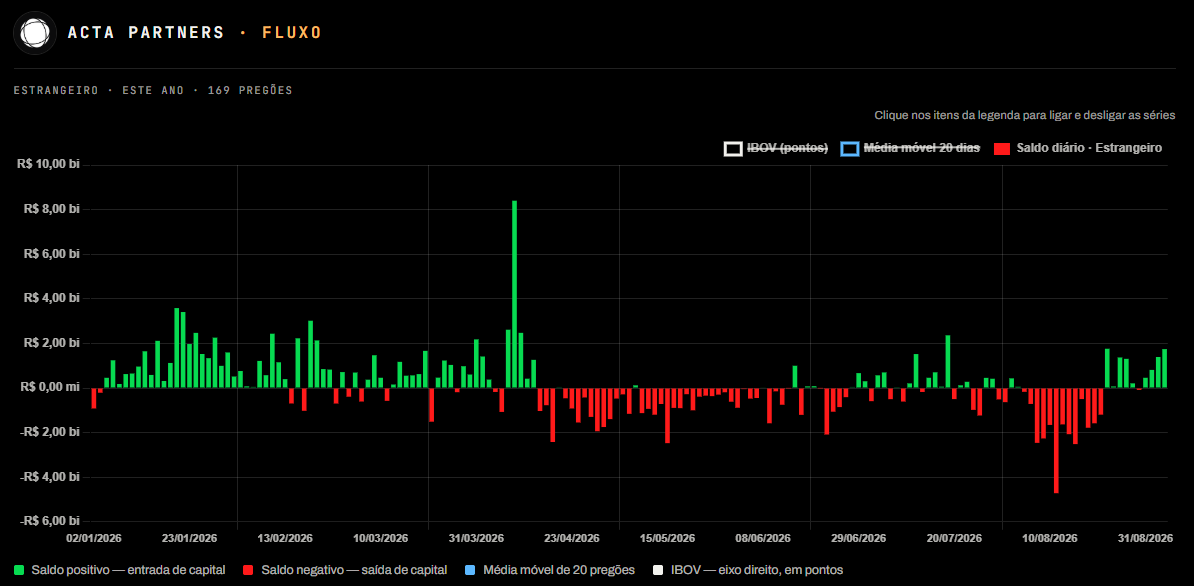Click the 'Saldo negativo — saída de capital' legend entry

coord(344,569)
